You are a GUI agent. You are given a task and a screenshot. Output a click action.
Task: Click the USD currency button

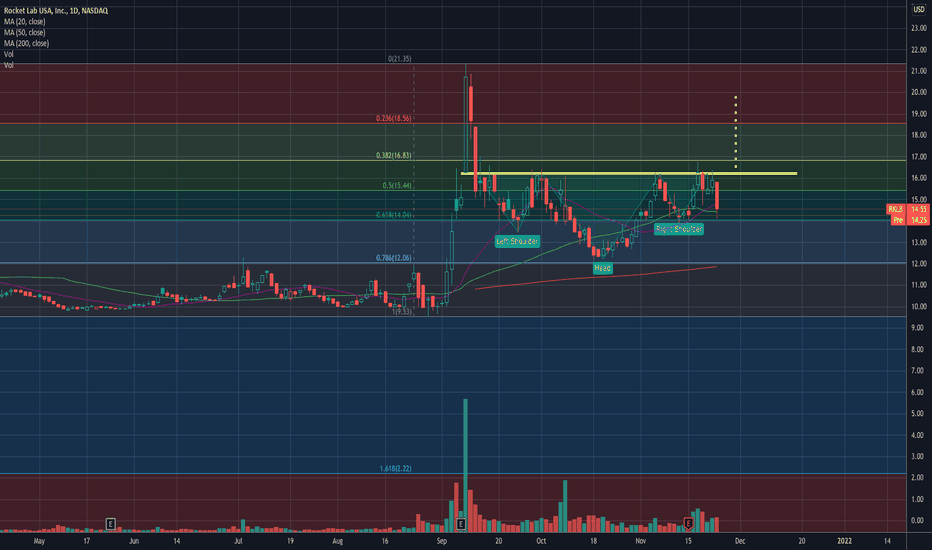pos(919,10)
